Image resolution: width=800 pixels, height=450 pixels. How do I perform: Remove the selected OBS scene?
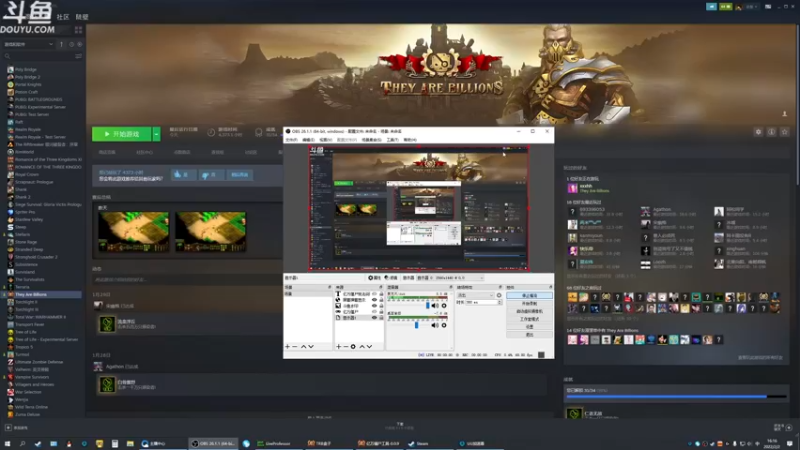point(294,346)
